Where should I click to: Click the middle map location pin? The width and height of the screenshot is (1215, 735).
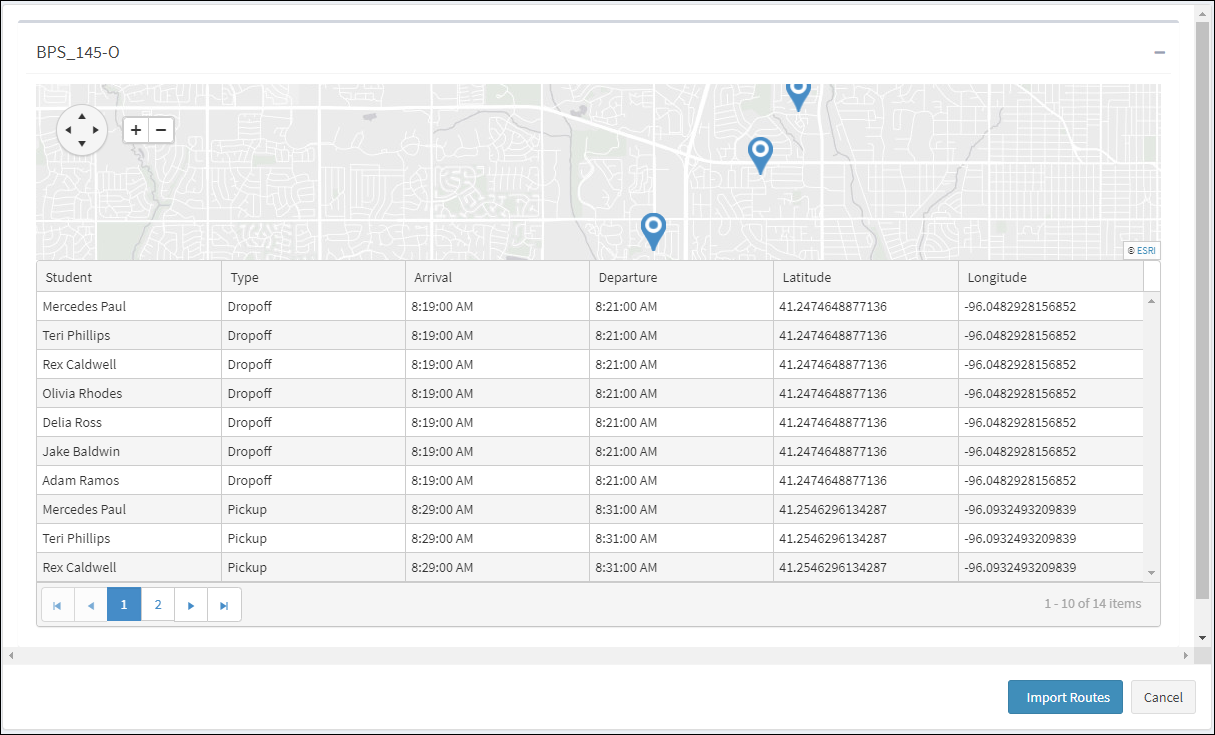(x=761, y=153)
